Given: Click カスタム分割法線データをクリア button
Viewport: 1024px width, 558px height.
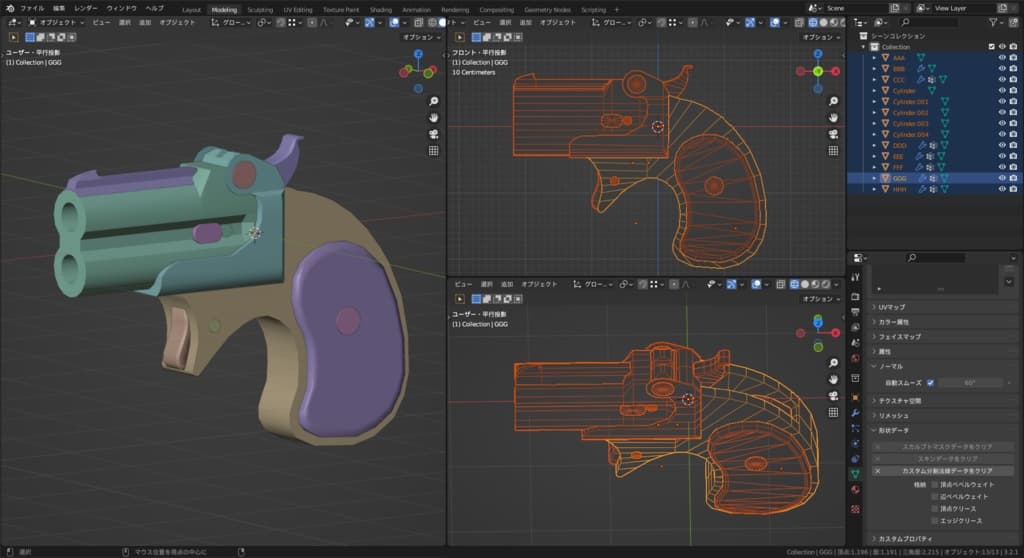Looking at the screenshot, I should pyautogui.click(x=947, y=470).
